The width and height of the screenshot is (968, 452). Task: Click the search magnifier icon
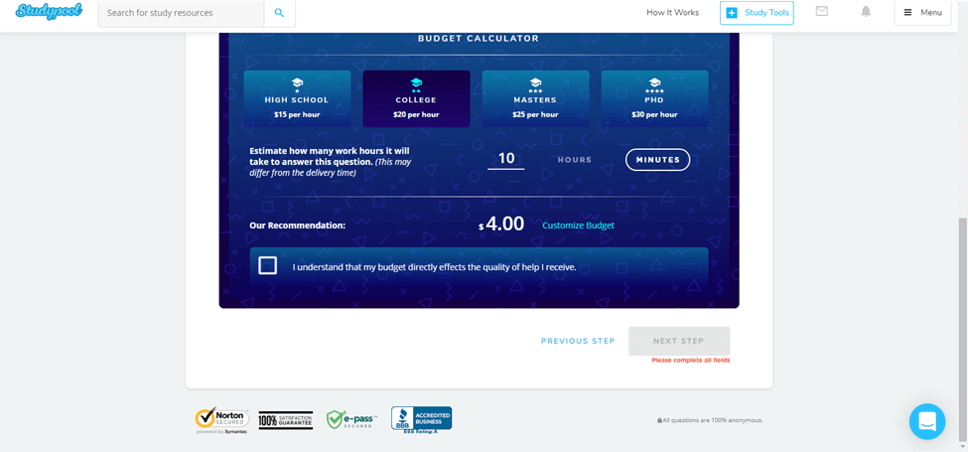[279, 13]
